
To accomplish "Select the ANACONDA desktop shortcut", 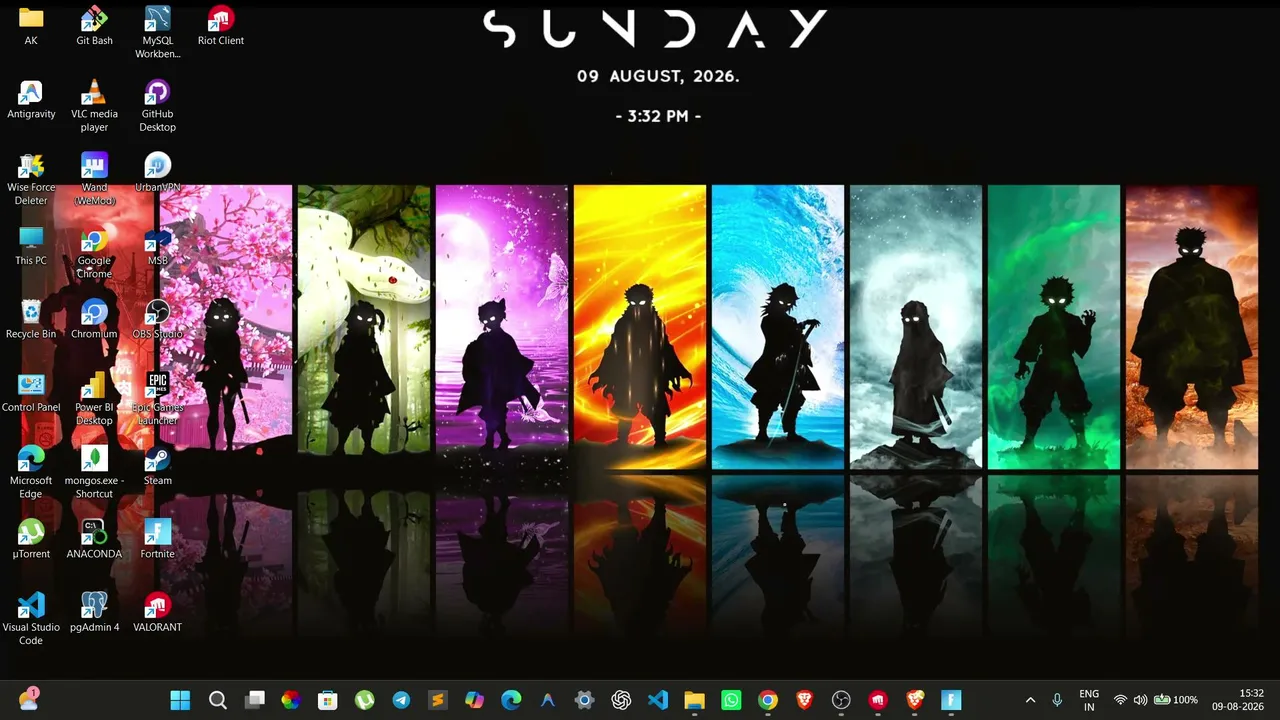I will pos(94,539).
